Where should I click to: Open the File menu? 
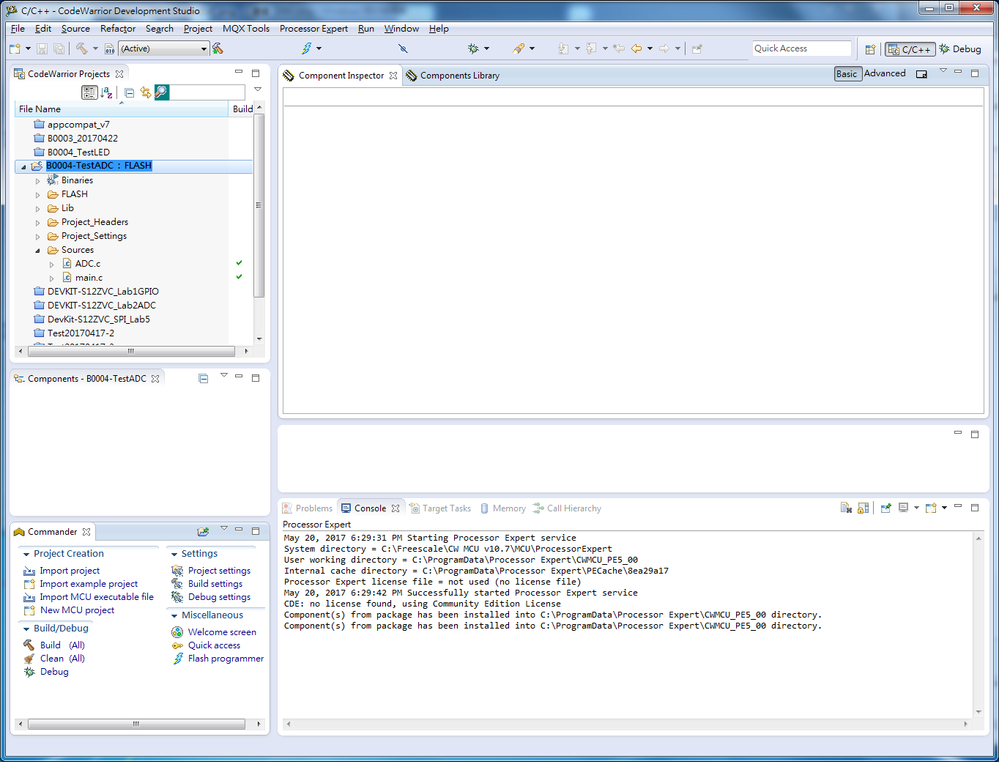pyautogui.click(x=18, y=29)
